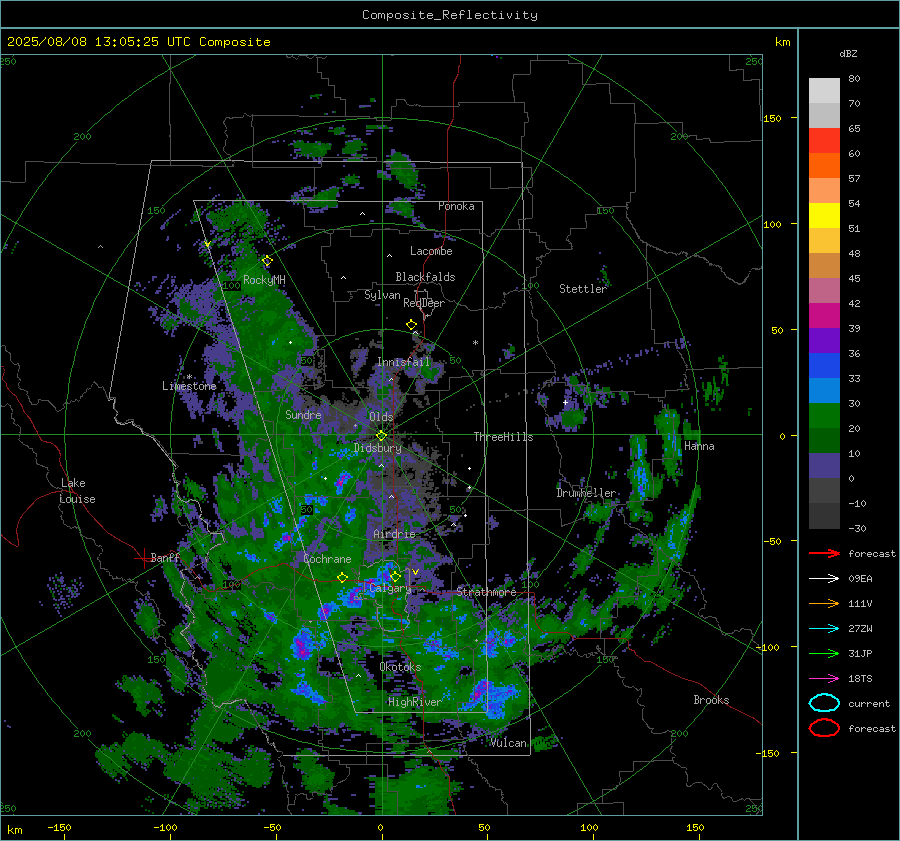Click the Sylvan label
The height and width of the screenshot is (841, 900).
click(382, 295)
